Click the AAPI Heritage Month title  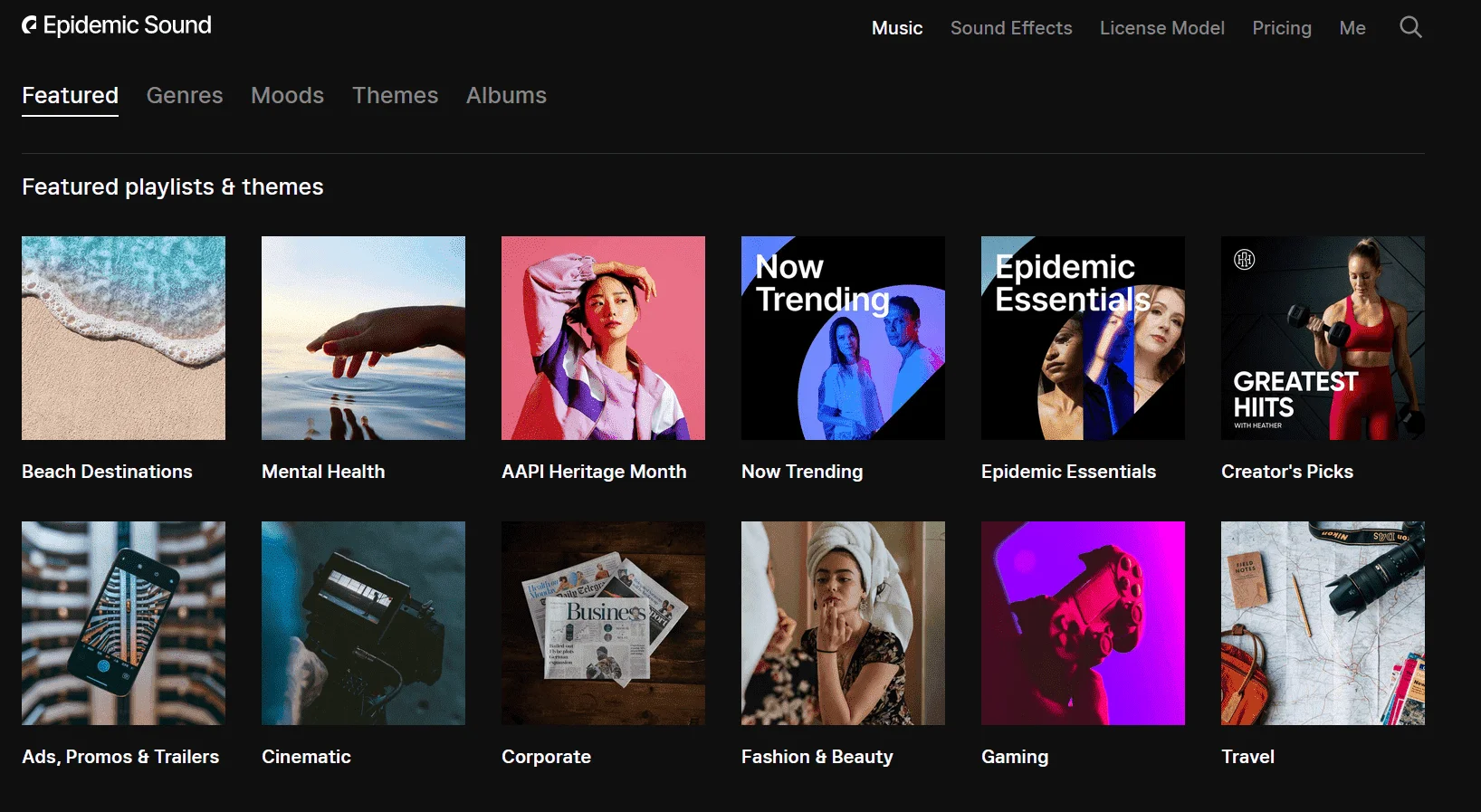(x=594, y=472)
